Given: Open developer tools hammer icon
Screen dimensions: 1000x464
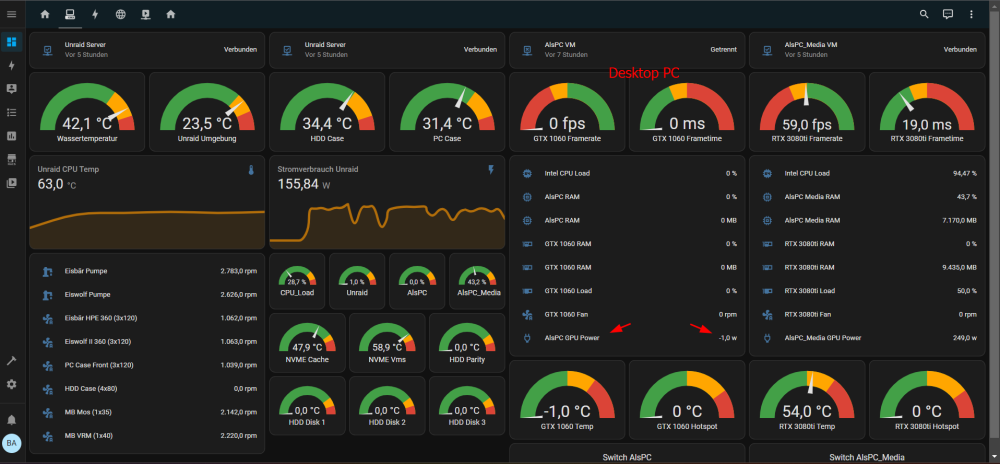Looking at the screenshot, I should (x=11, y=361).
